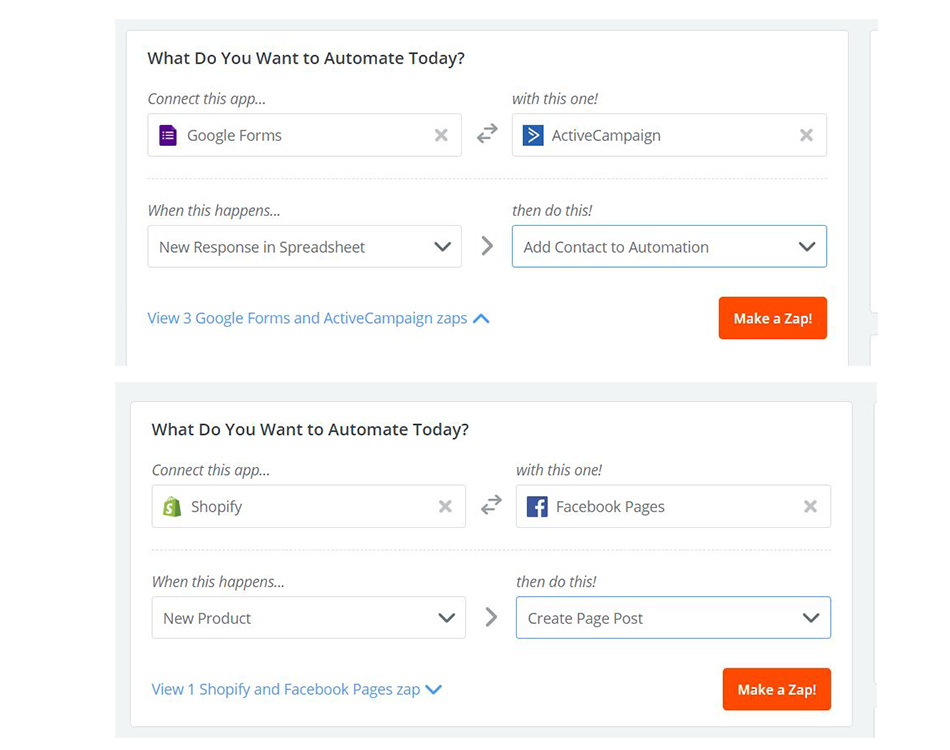Swap Google Forms and ActiveCampaign apps
This screenshot has width=950, height=750.
pos(487,134)
